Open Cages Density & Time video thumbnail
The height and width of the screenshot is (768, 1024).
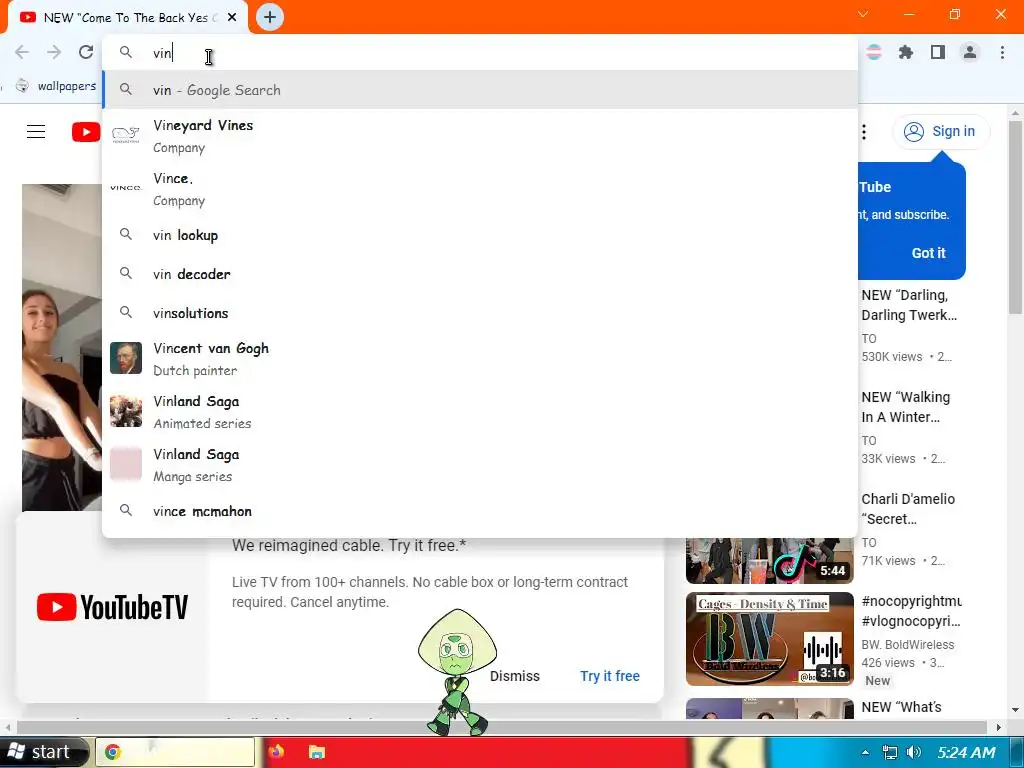point(769,639)
